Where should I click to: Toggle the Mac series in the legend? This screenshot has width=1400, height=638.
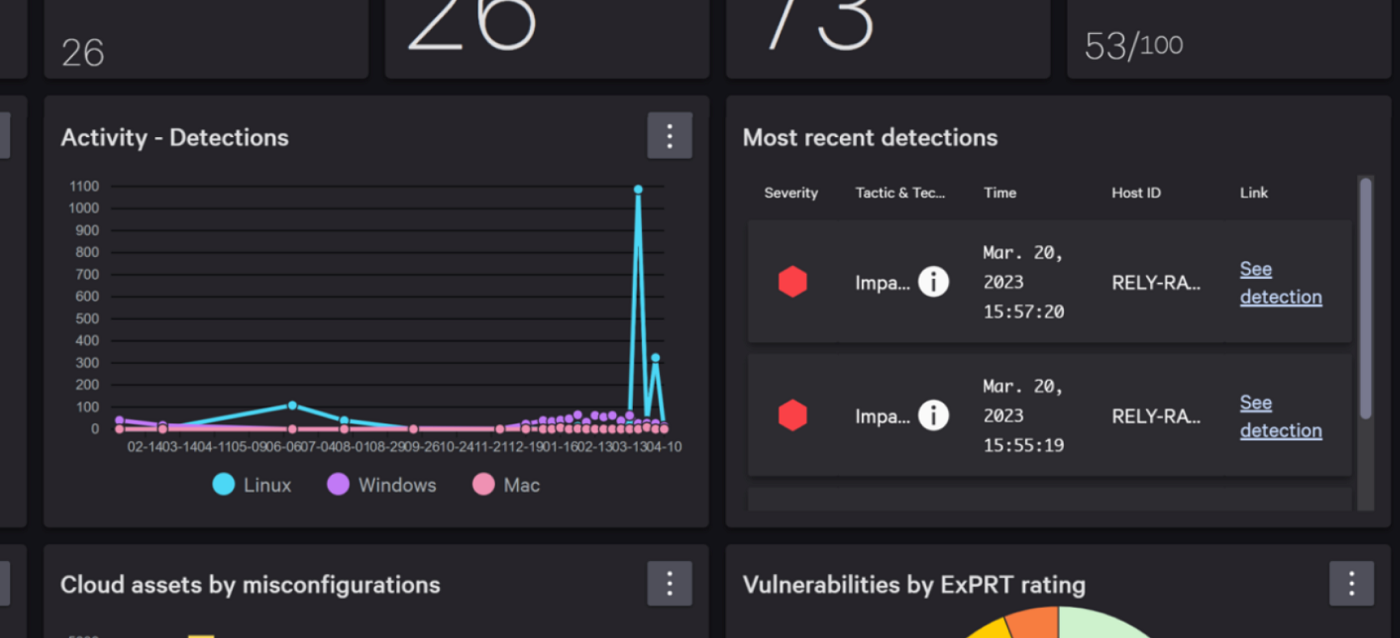click(x=506, y=484)
